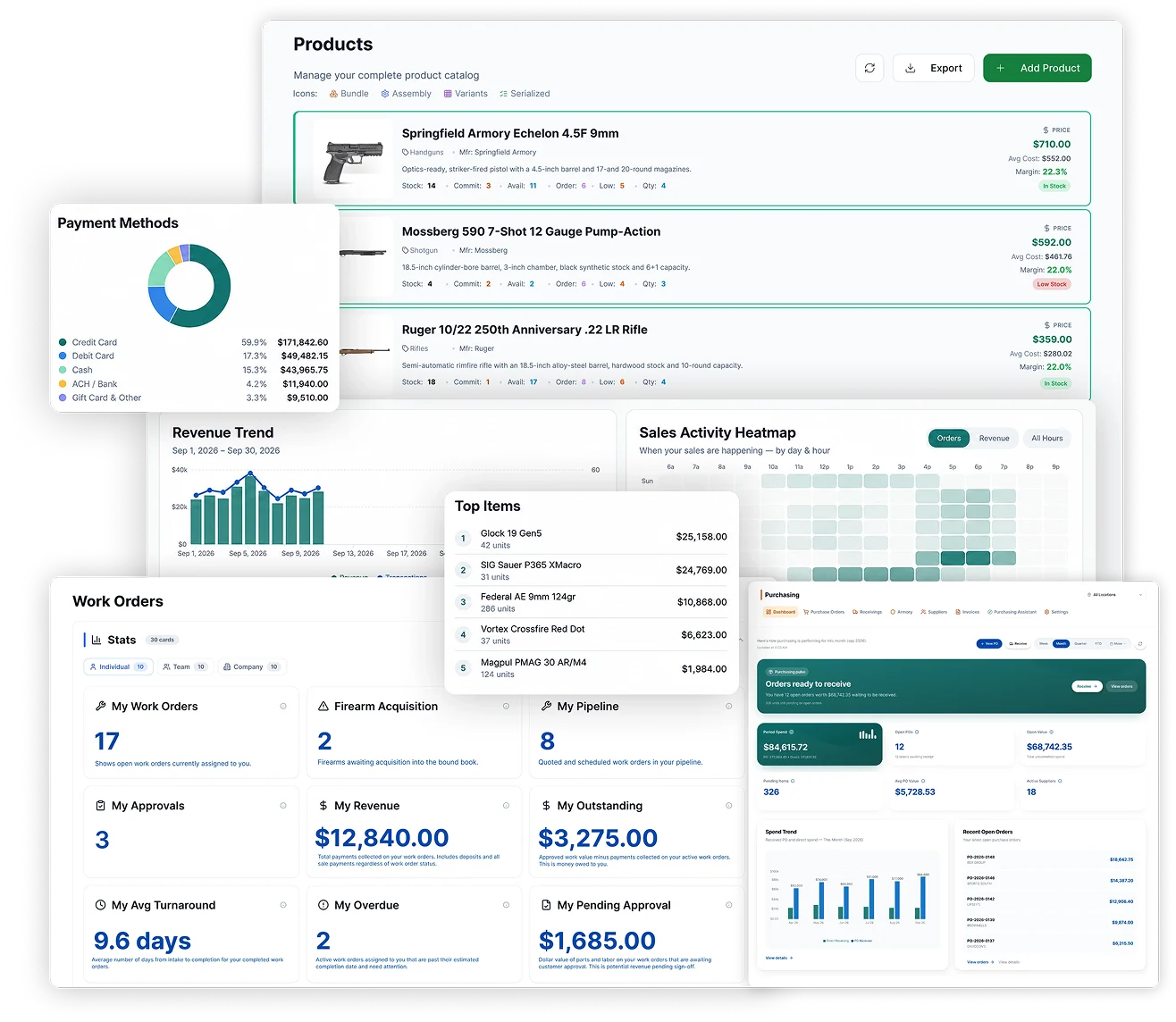The height and width of the screenshot is (1022, 1176).
Task: Switch to the Team stats tab
Action: 185,666
